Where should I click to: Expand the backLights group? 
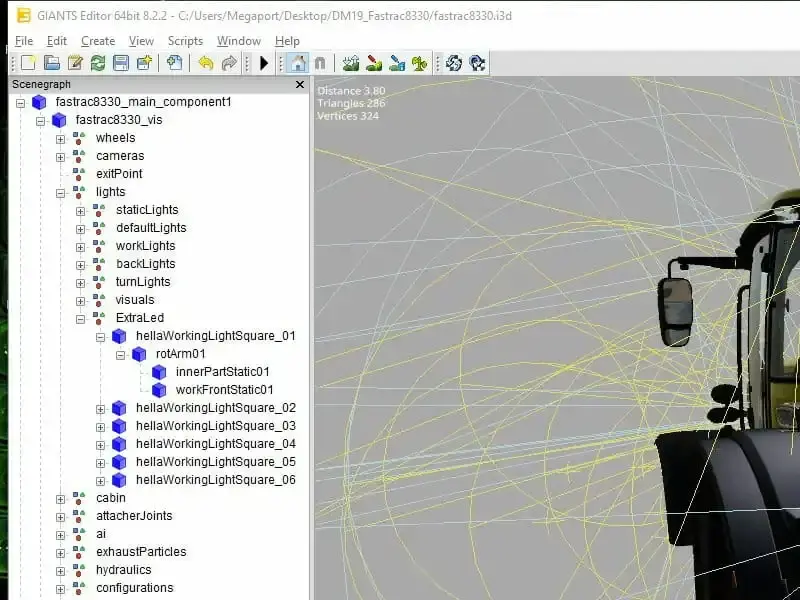tap(80, 265)
